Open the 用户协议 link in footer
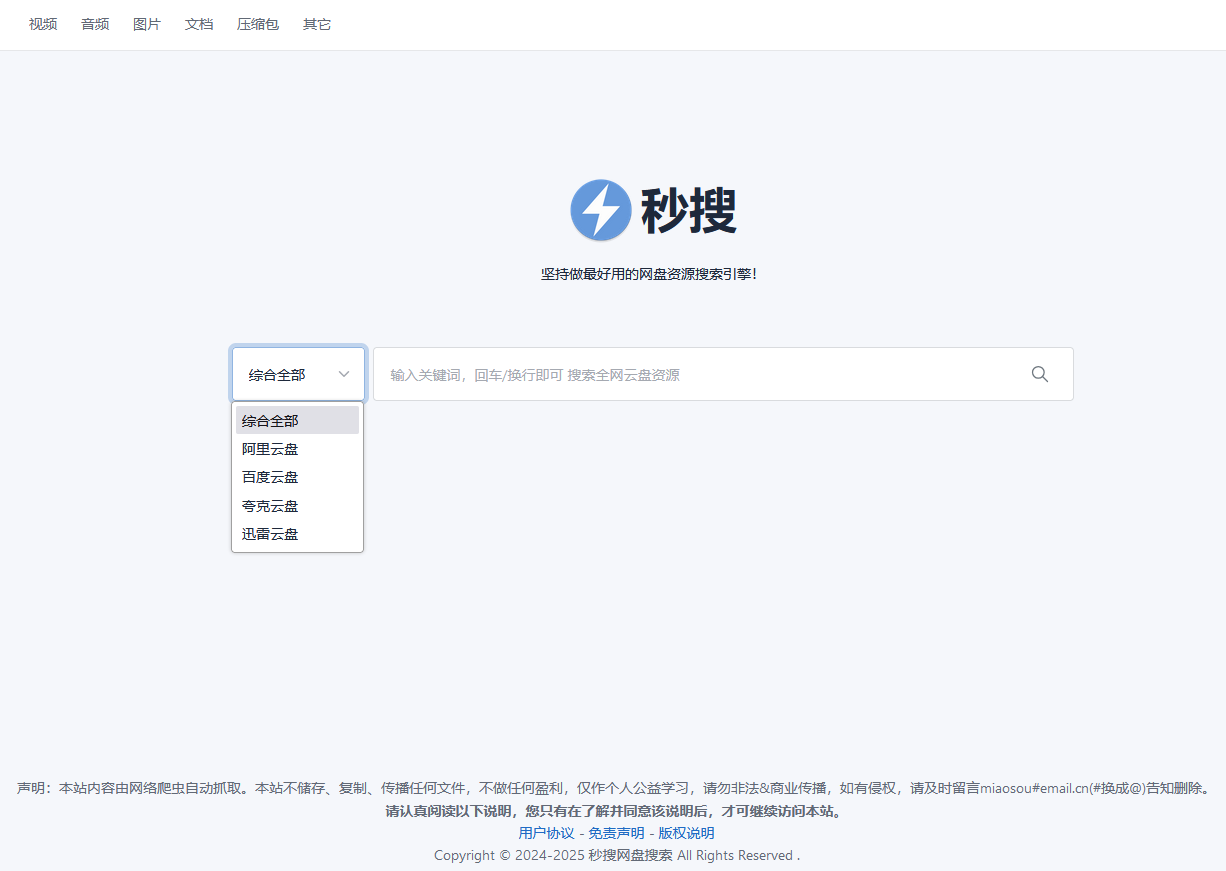The height and width of the screenshot is (871, 1226). (x=546, y=833)
